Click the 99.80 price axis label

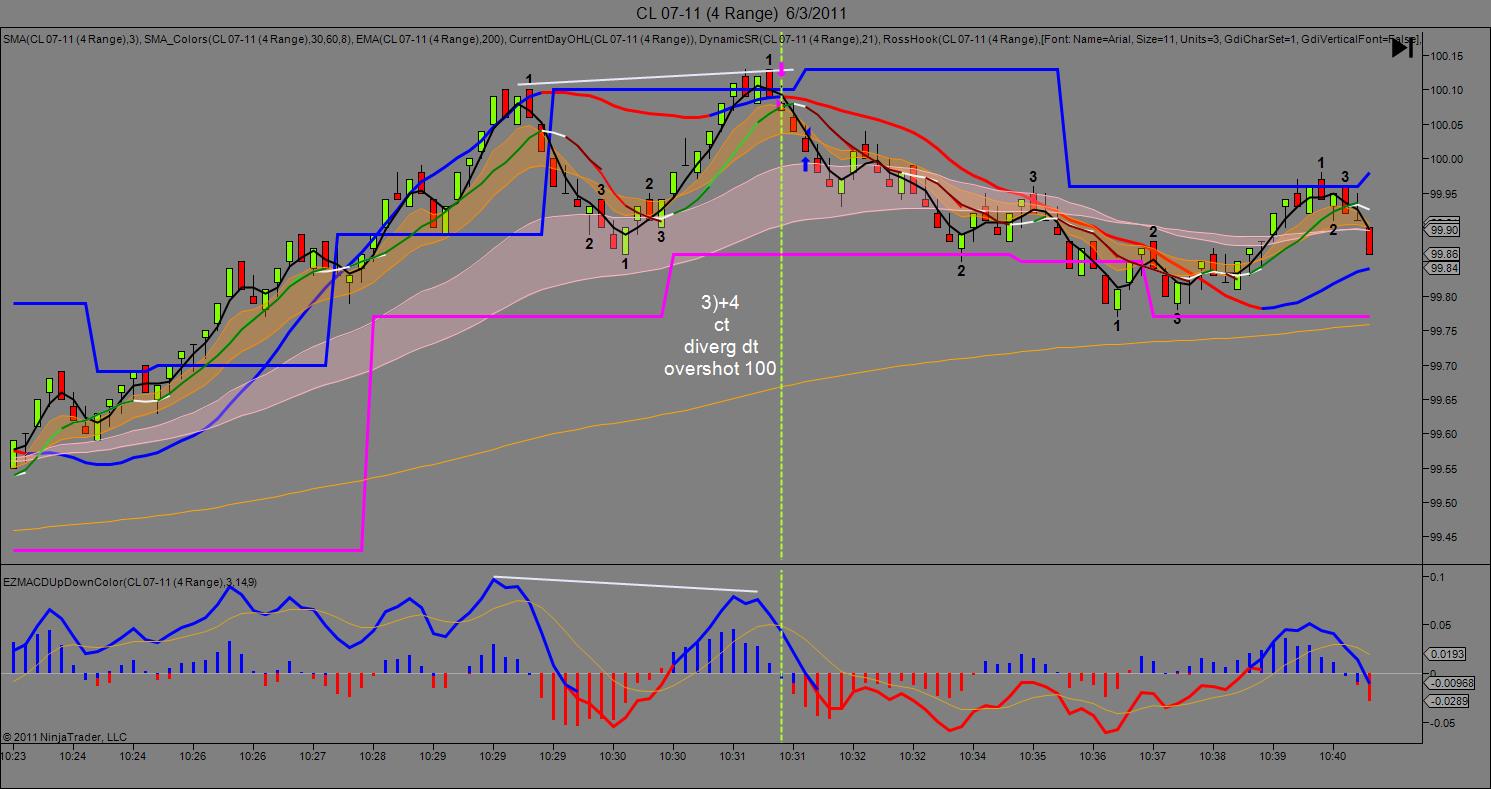coord(1443,298)
